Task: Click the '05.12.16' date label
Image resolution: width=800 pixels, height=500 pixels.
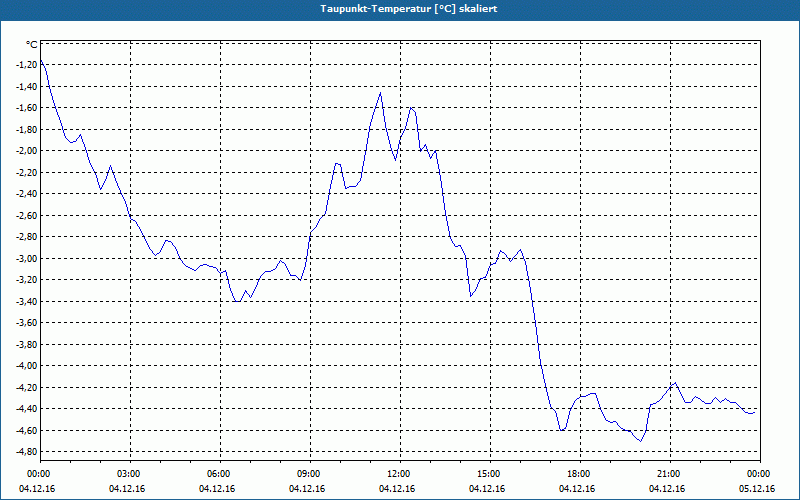Action: (x=757, y=489)
